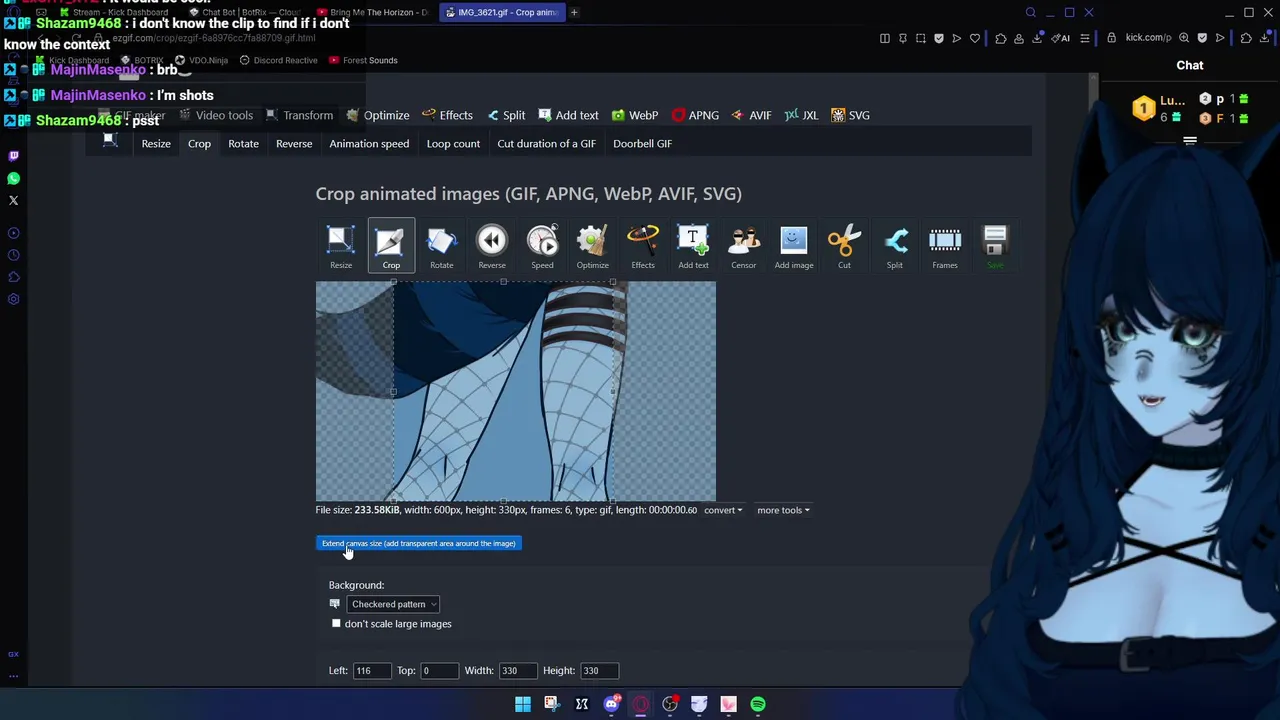The width and height of the screenshot is (1280, 720).
Task: Open the Cut scissors tool
Action: pos(844,246)
